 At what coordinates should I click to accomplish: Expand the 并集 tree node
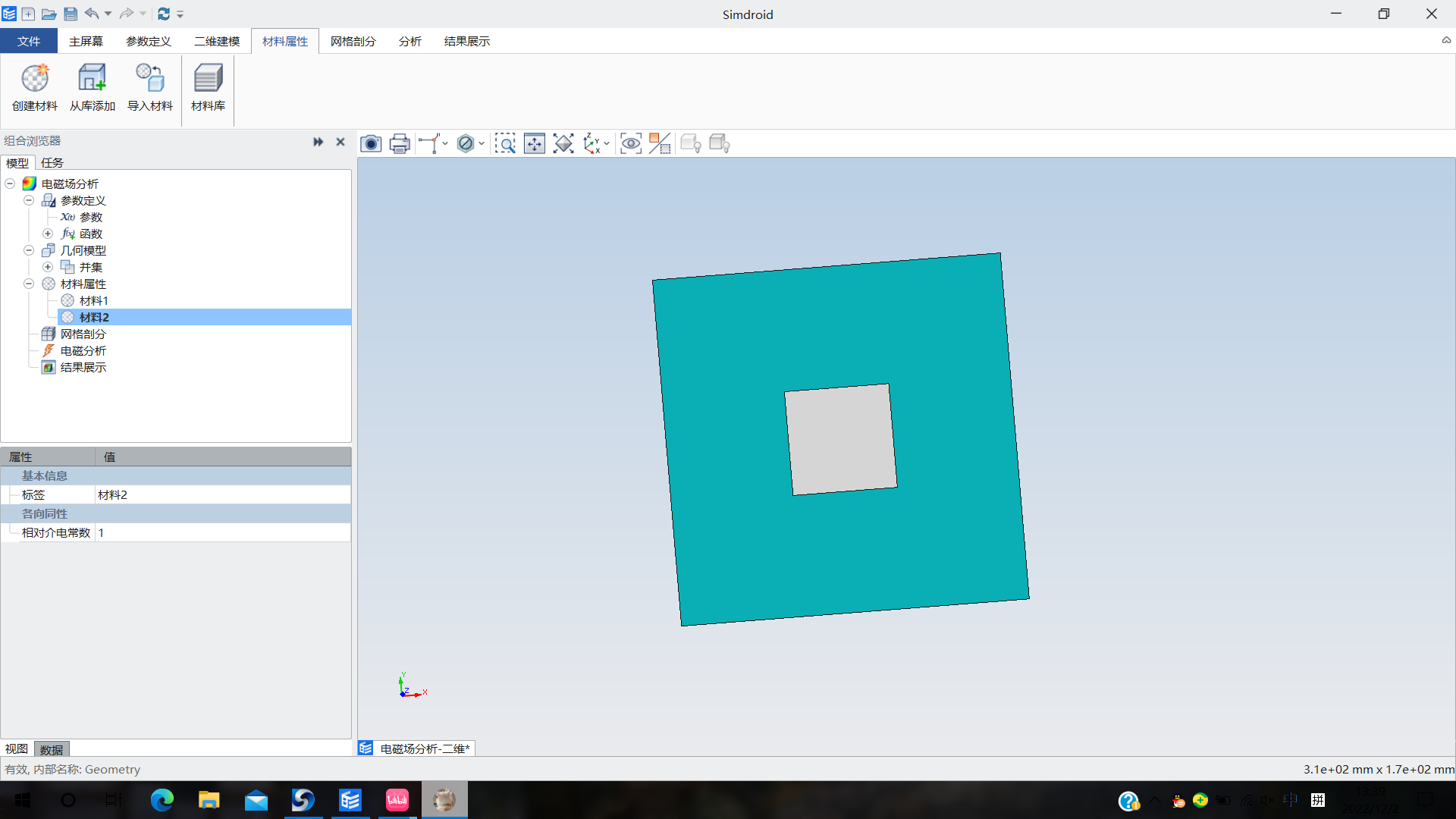click(48, 267)
